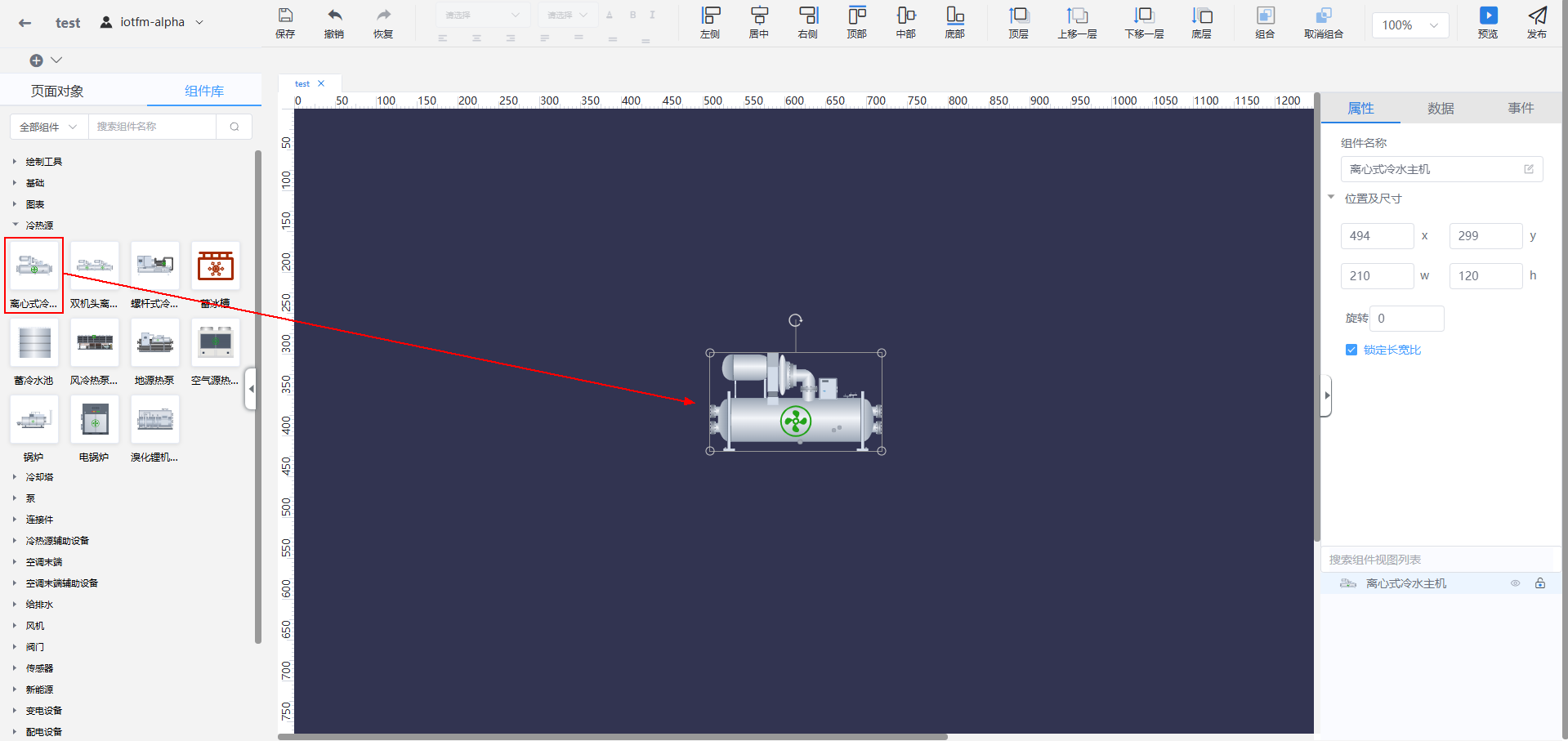This screenshot has width=1568, height=741.
Task: Switch to the 页面对象 tab
Action: [57, 92]
